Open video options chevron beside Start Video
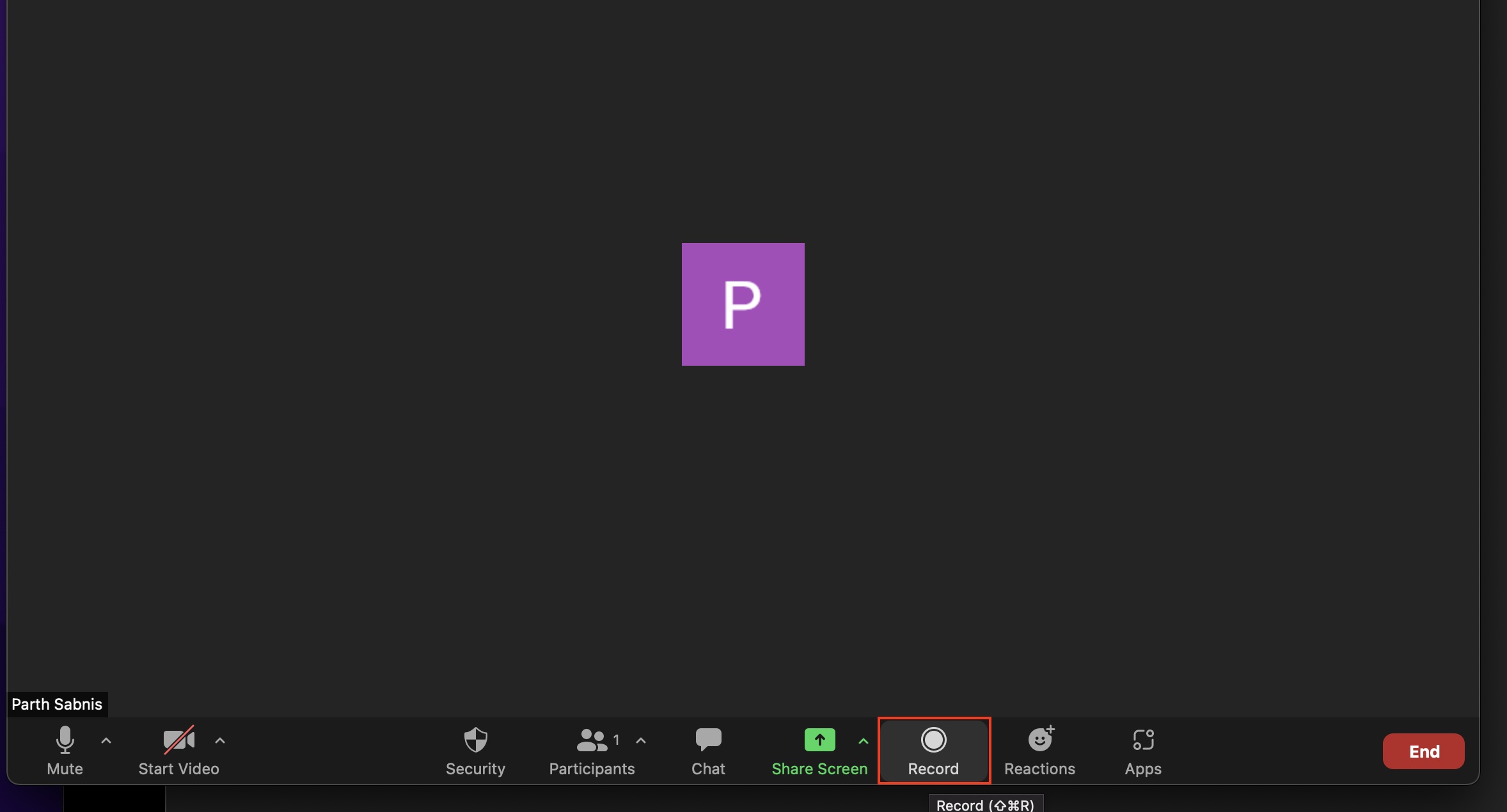This screenshot has height=812, width=1507. [x=220, y=740]
